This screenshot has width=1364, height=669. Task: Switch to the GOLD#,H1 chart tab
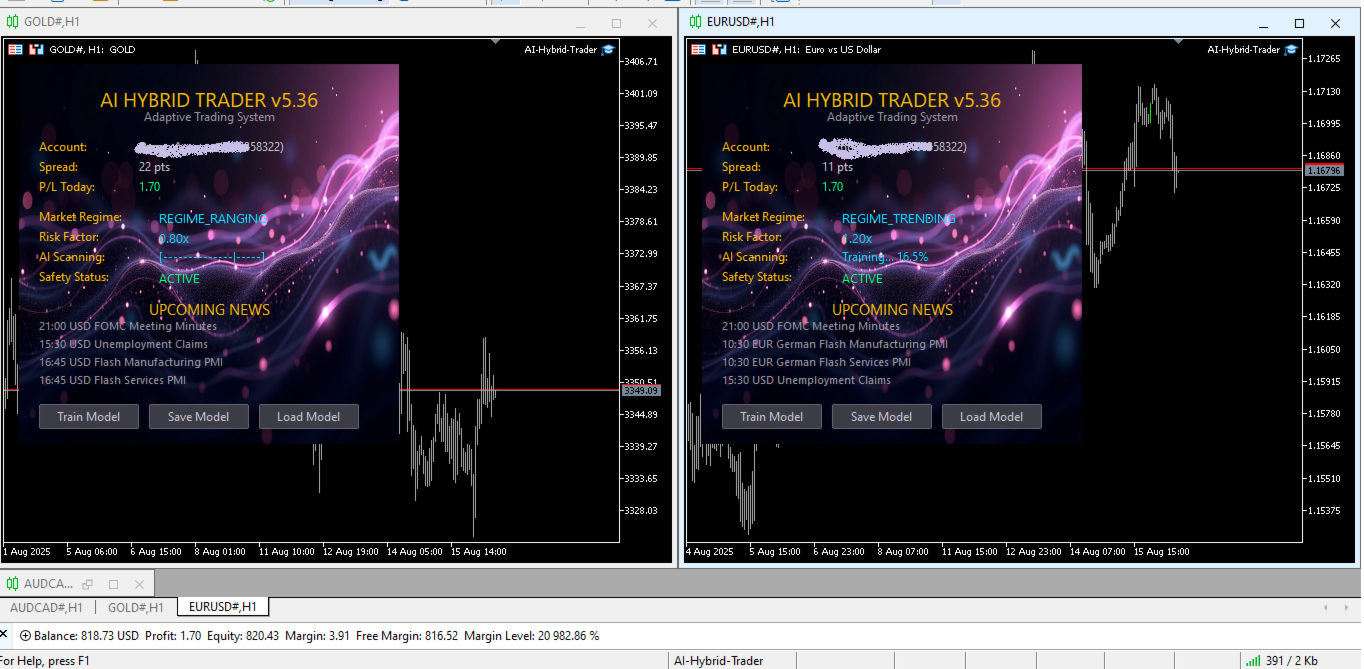[x=136, y=607]
